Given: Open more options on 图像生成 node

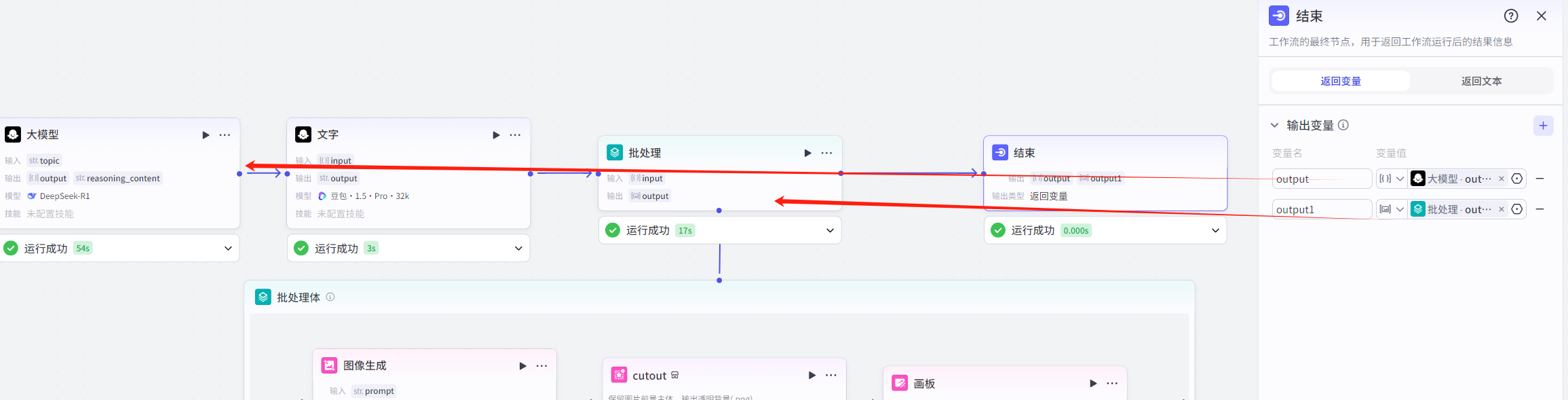Looking at the screenshot, I should (x=541, y=366).
